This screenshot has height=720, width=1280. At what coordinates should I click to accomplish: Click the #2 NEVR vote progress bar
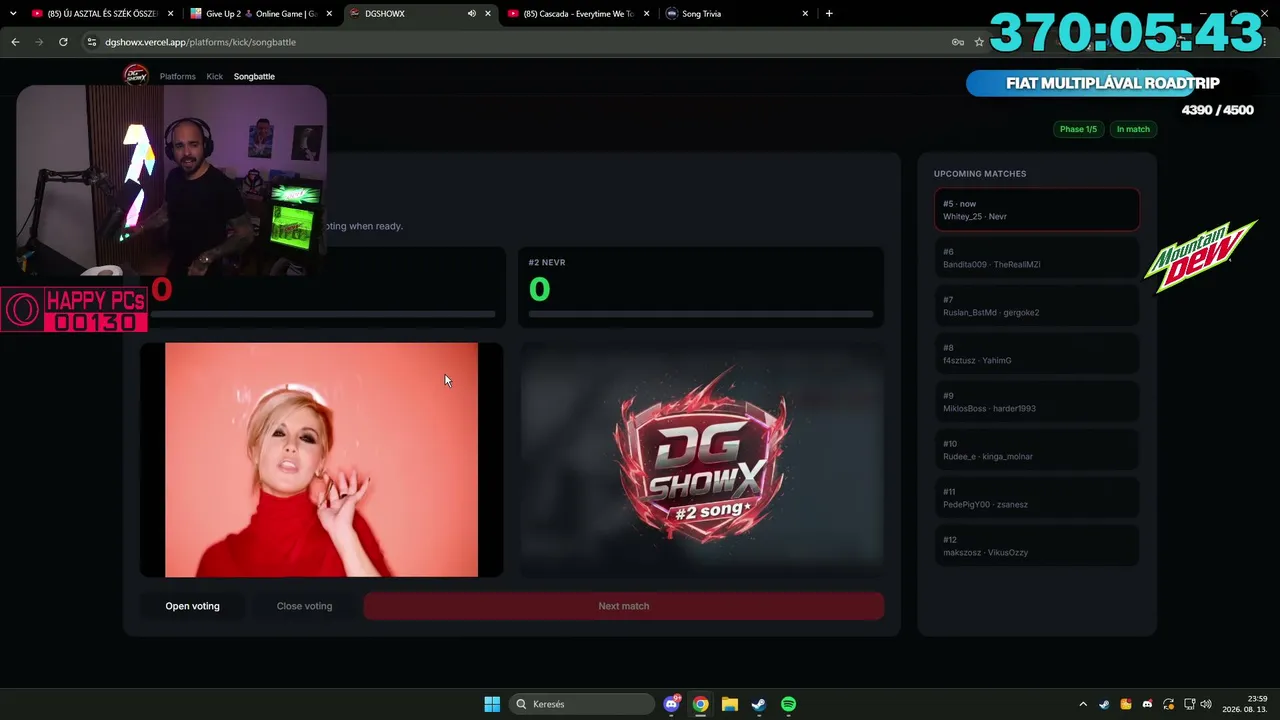[701, 314]
